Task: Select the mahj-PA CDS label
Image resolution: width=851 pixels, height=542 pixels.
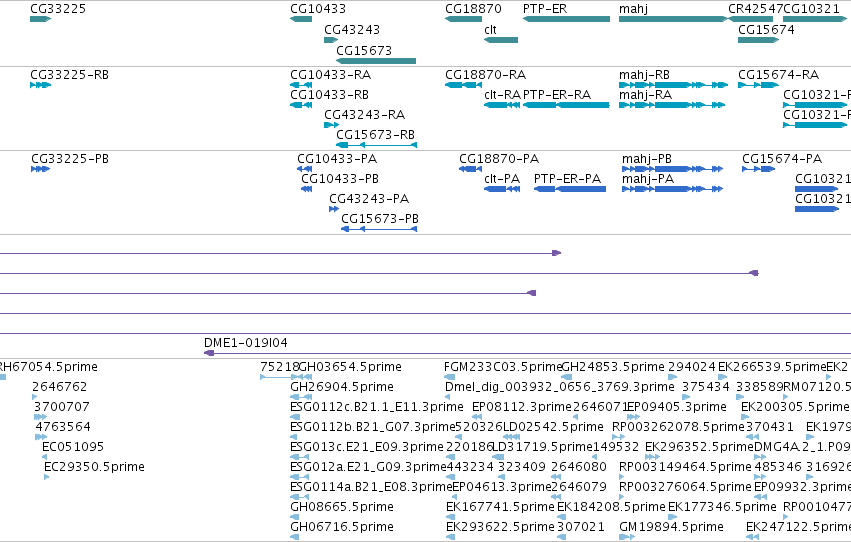Action: pyautogui.click(x=648, y=179)
